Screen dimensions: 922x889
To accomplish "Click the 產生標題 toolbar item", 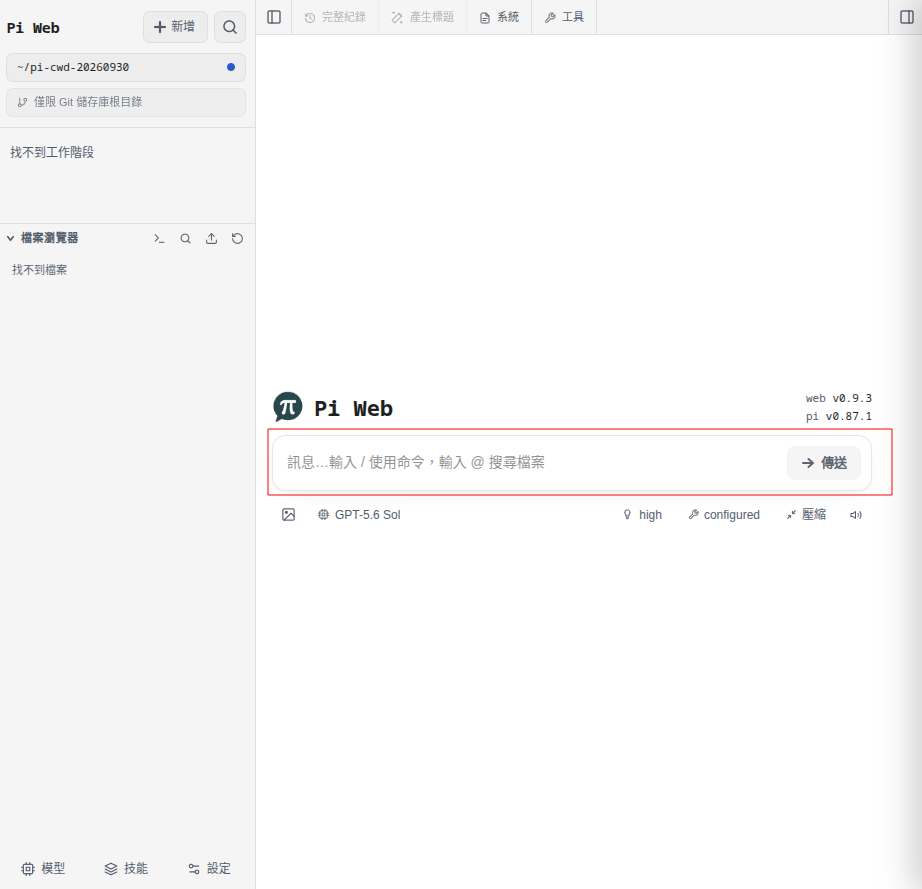I will tap(423, 17).
